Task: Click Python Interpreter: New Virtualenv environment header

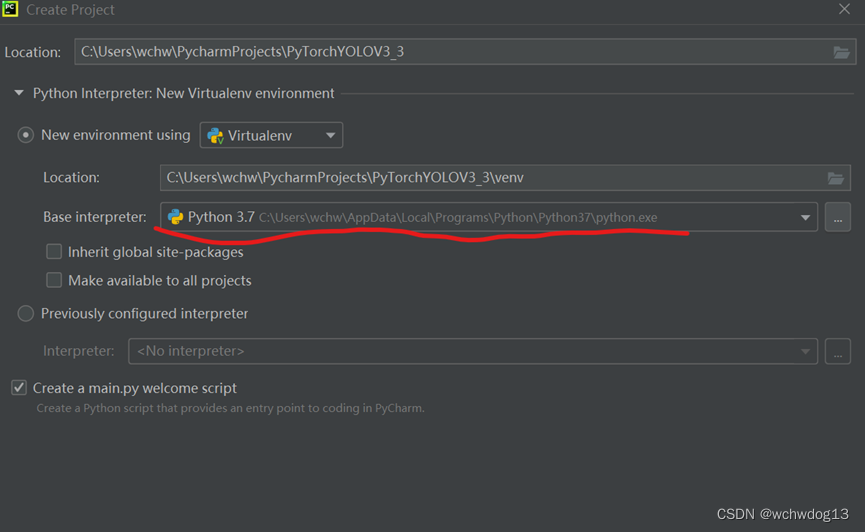Action: pyautogui.click(x=184, y=93)
